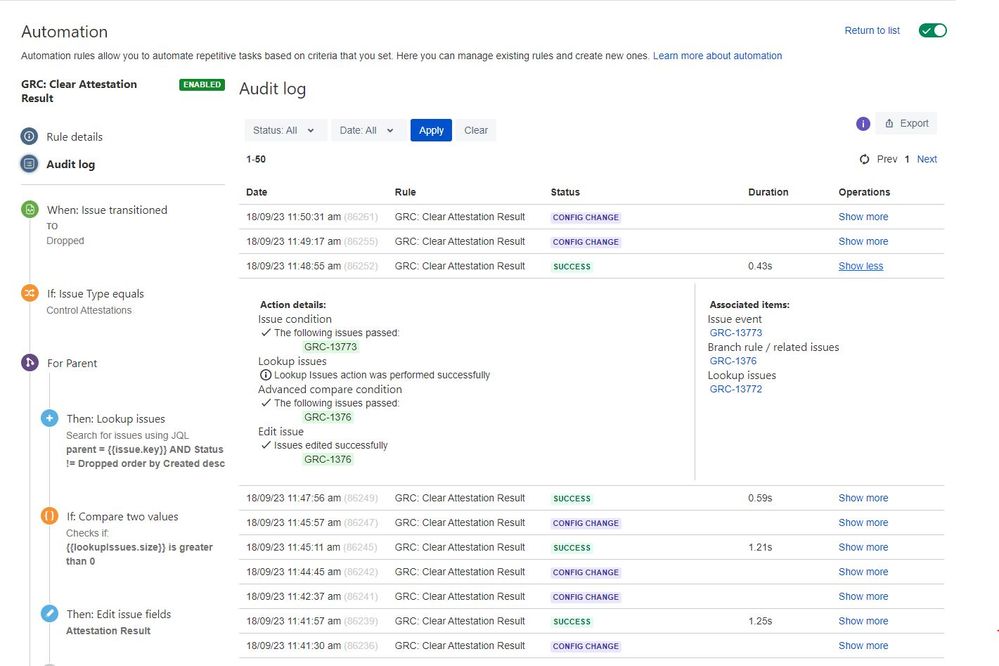The image size is (999, 666).
Task: Click the 0.59s duration value
Action: pyautogui.click(x=760, y=498)
